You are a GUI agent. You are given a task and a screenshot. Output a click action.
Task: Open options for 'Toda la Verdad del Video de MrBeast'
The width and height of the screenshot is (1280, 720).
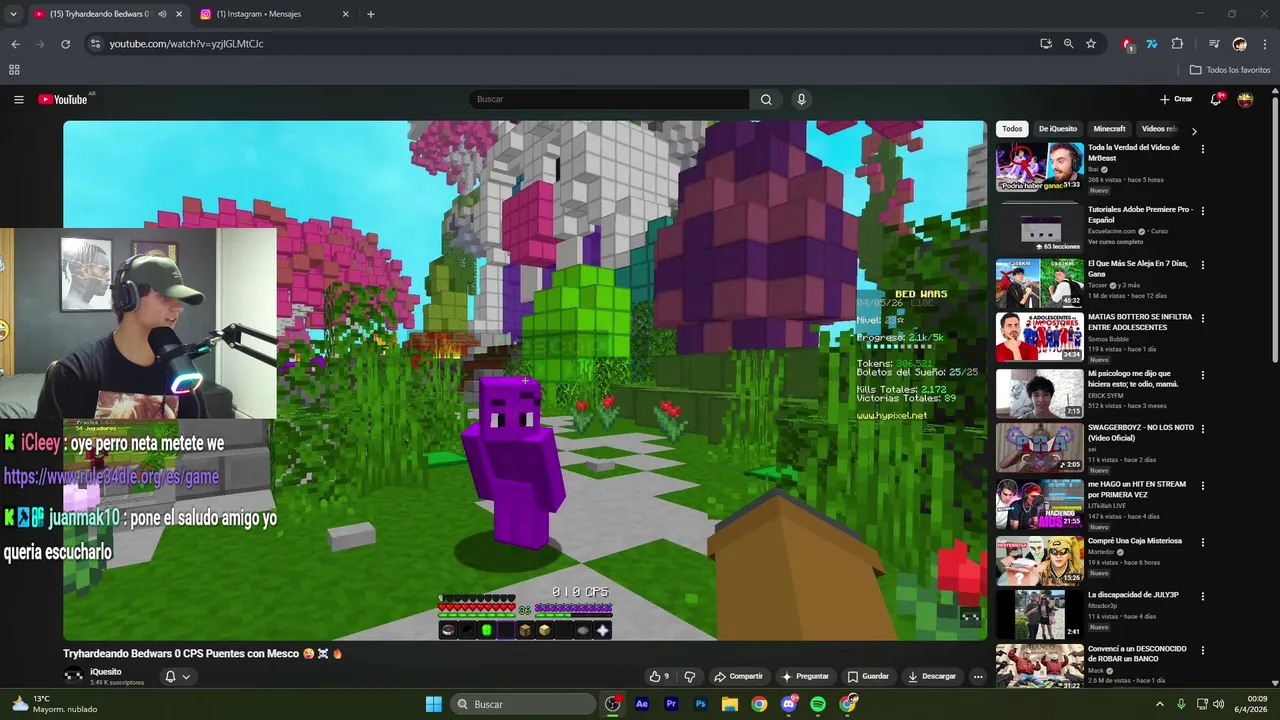(x=1203, y=149)
